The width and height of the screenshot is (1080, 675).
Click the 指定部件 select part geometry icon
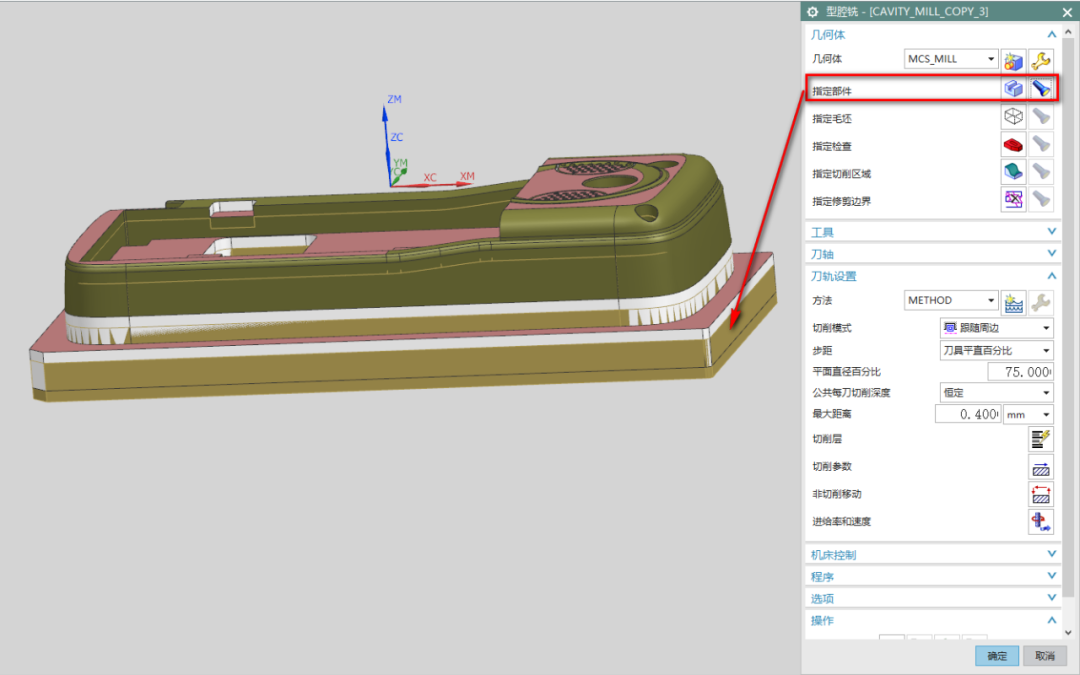click(1014, 89)
